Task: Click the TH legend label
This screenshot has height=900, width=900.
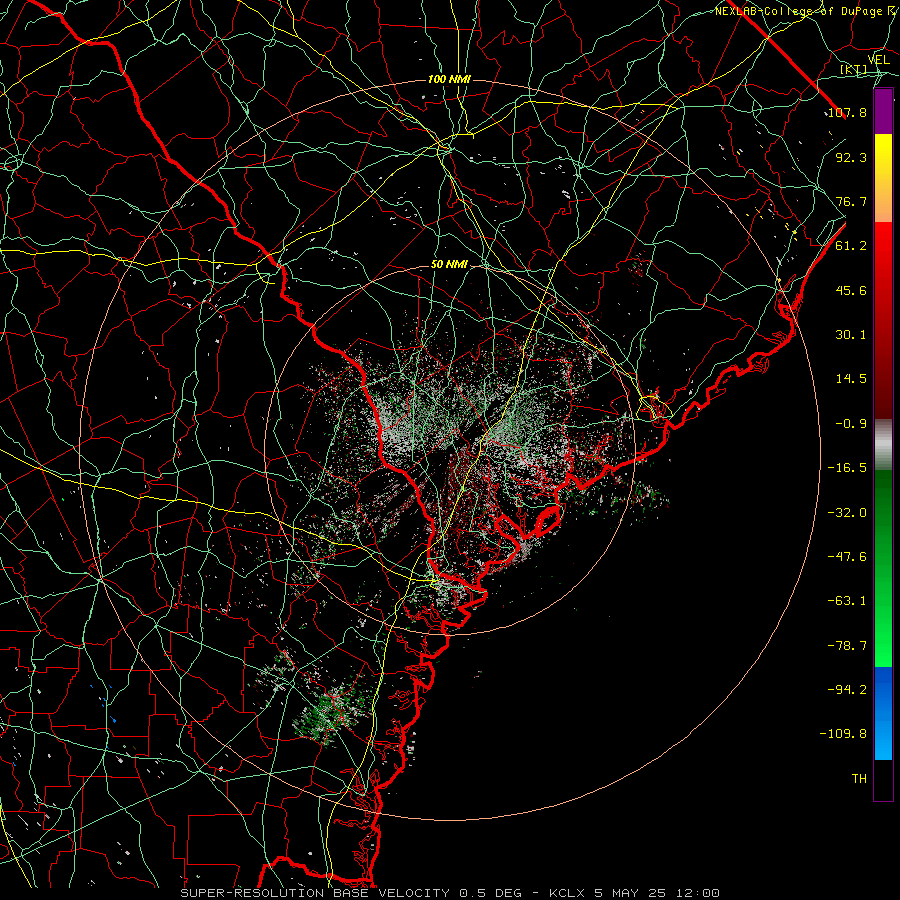Action: tap(859, 779)
